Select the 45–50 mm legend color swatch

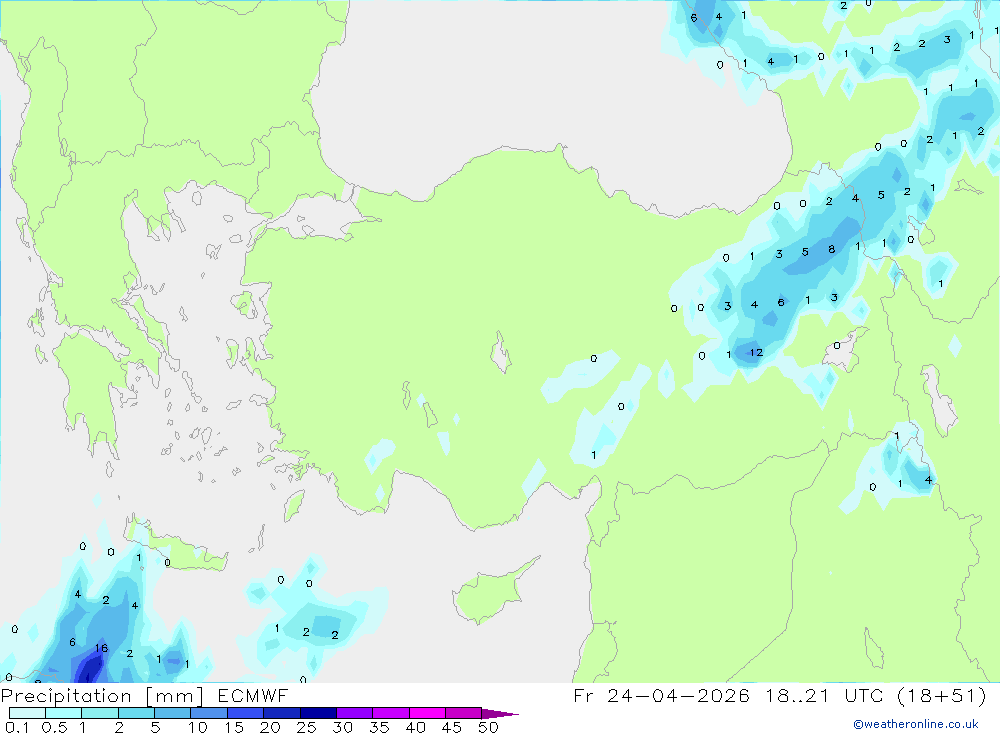tap(464, 713)
